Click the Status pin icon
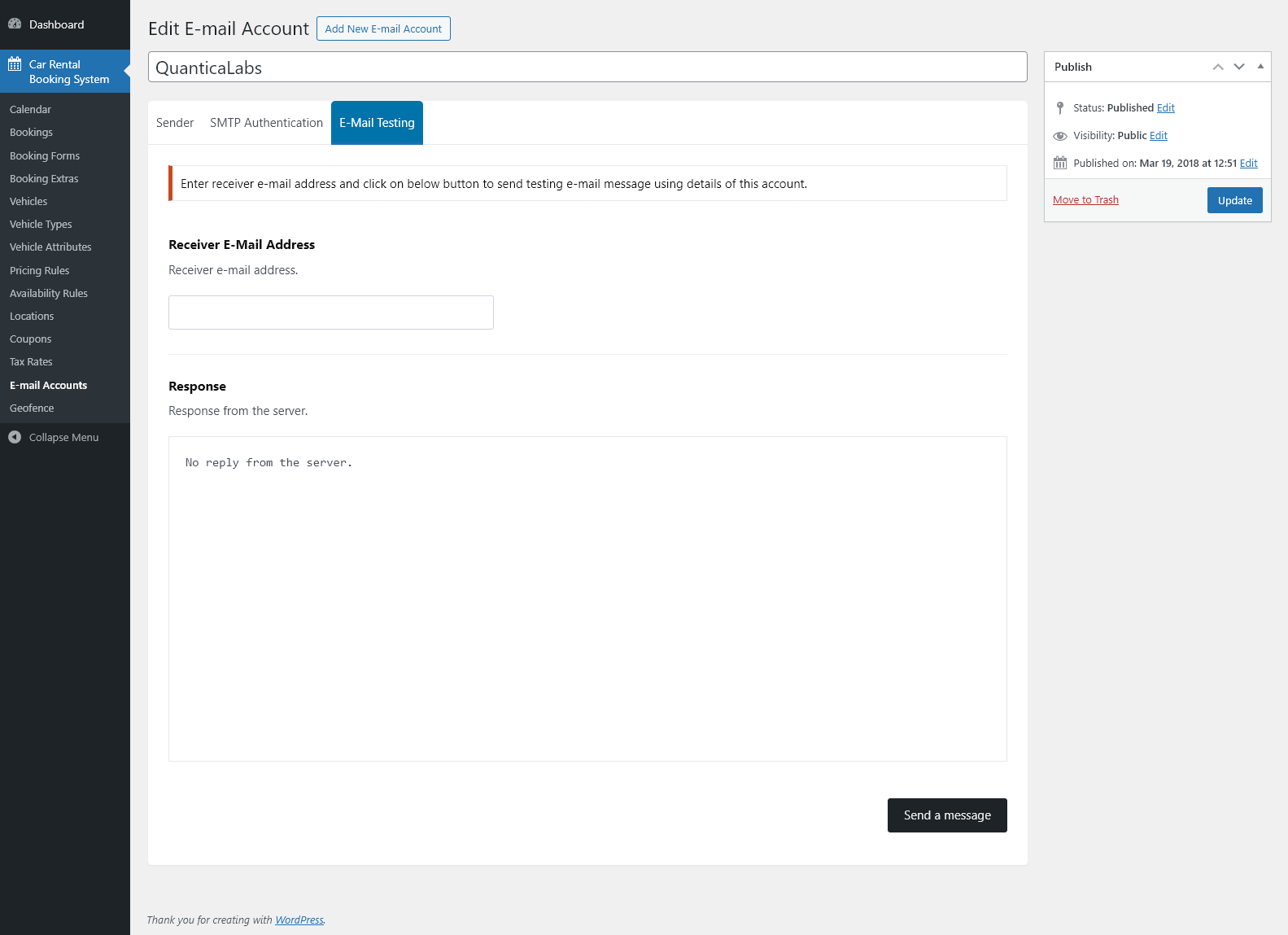The image size is (1288, 935). point(1059,108)
